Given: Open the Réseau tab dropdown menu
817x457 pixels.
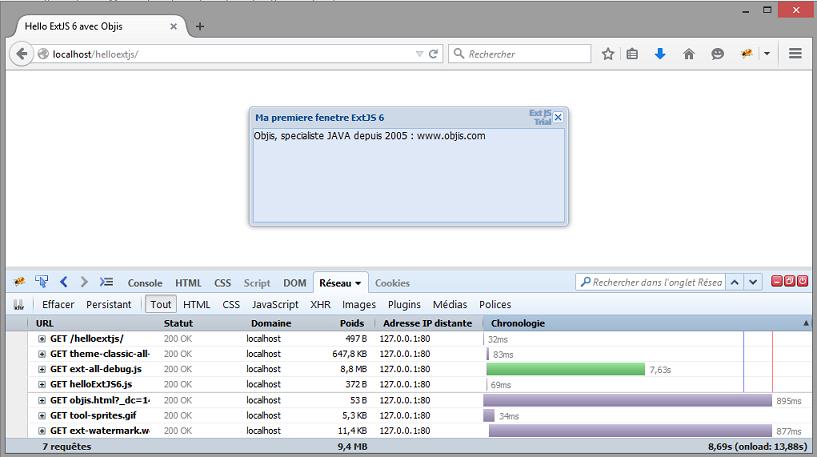Looking at the screenshot, I should (358, 283).
